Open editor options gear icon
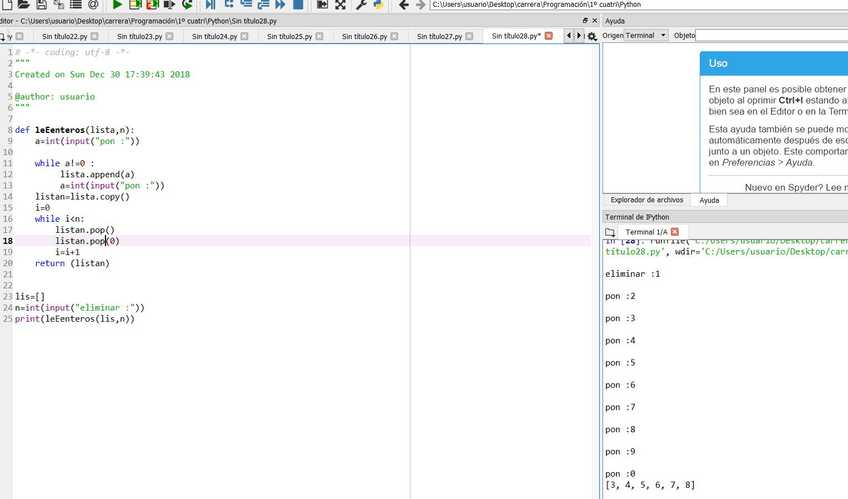 coord(592,36)
